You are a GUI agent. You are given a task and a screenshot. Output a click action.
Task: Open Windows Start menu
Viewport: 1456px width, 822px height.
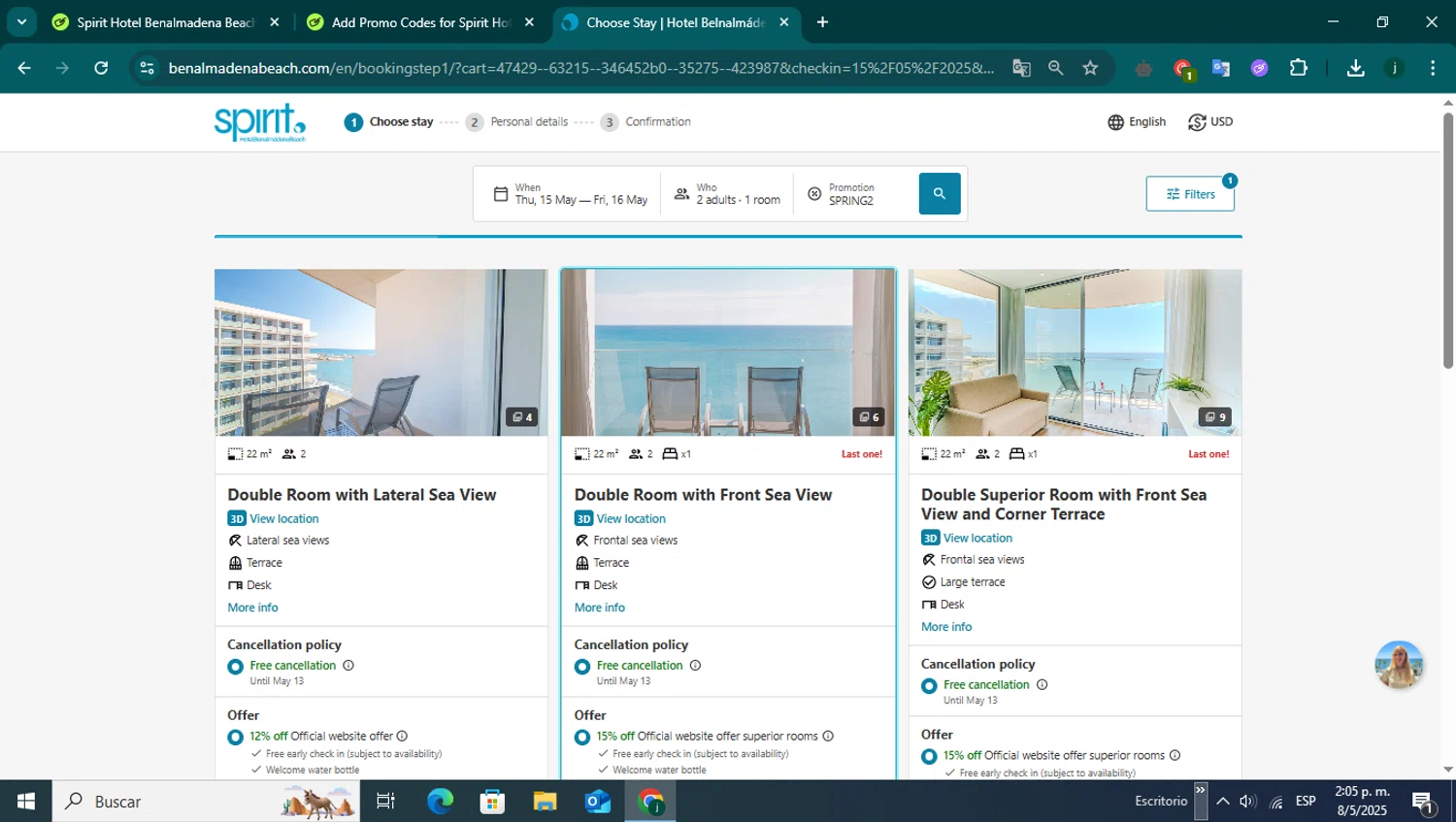pos(26,802)
